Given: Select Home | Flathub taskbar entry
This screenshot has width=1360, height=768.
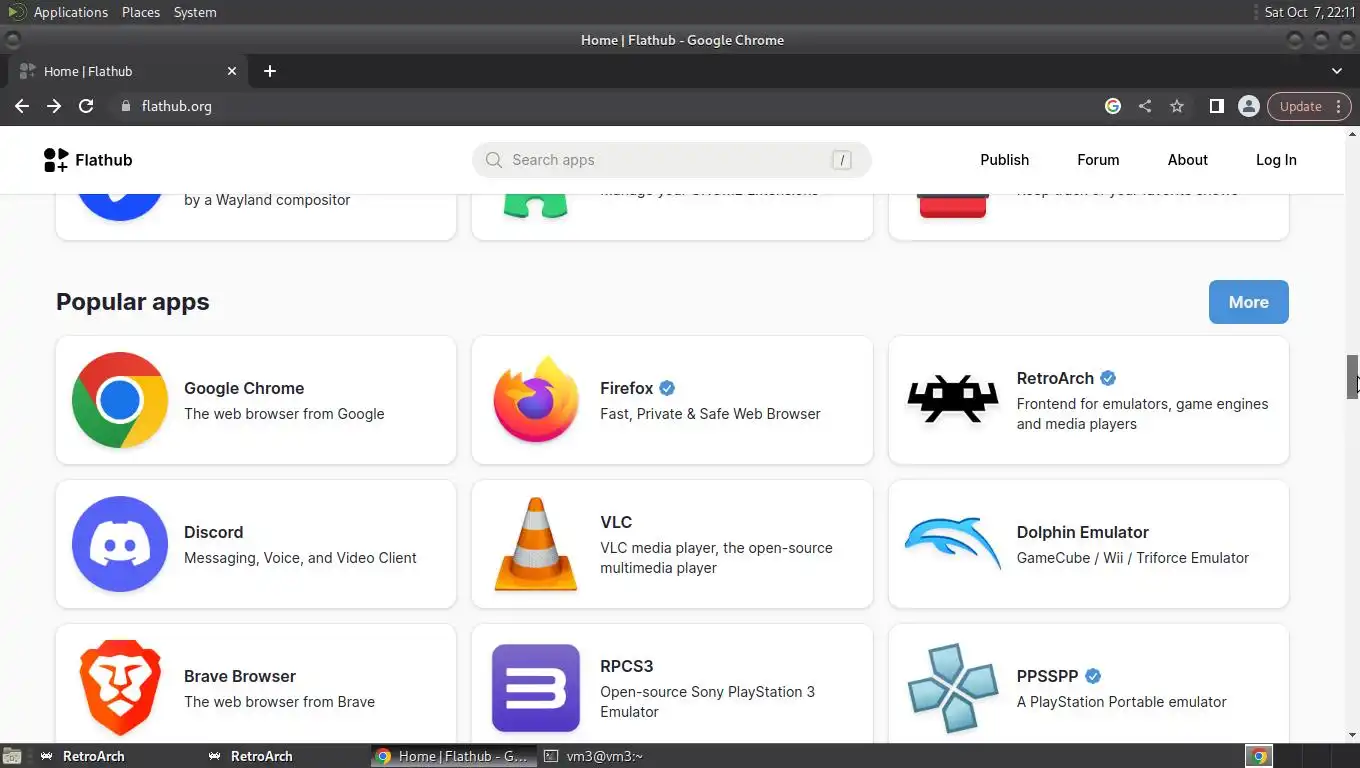Looking at the screenshot, I should click(453, 756).
